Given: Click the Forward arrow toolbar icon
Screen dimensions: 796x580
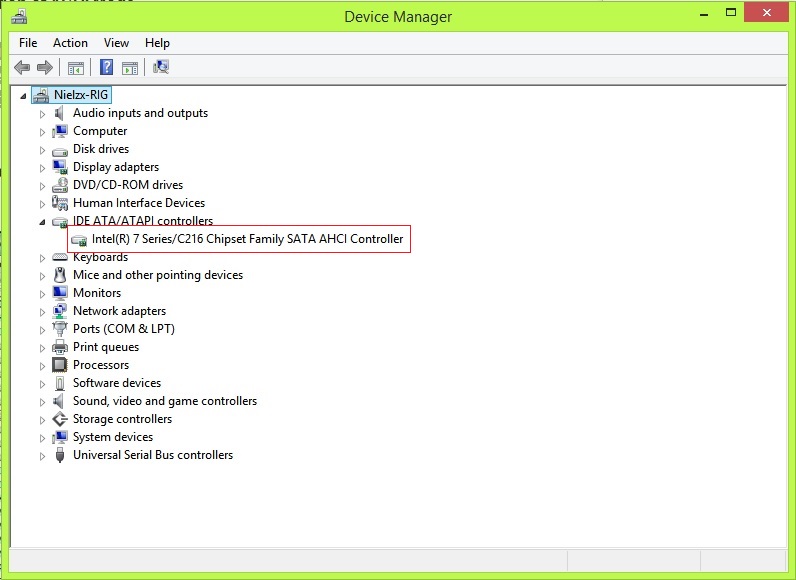Looking at the screenshot, I should (x=45, y=67).
